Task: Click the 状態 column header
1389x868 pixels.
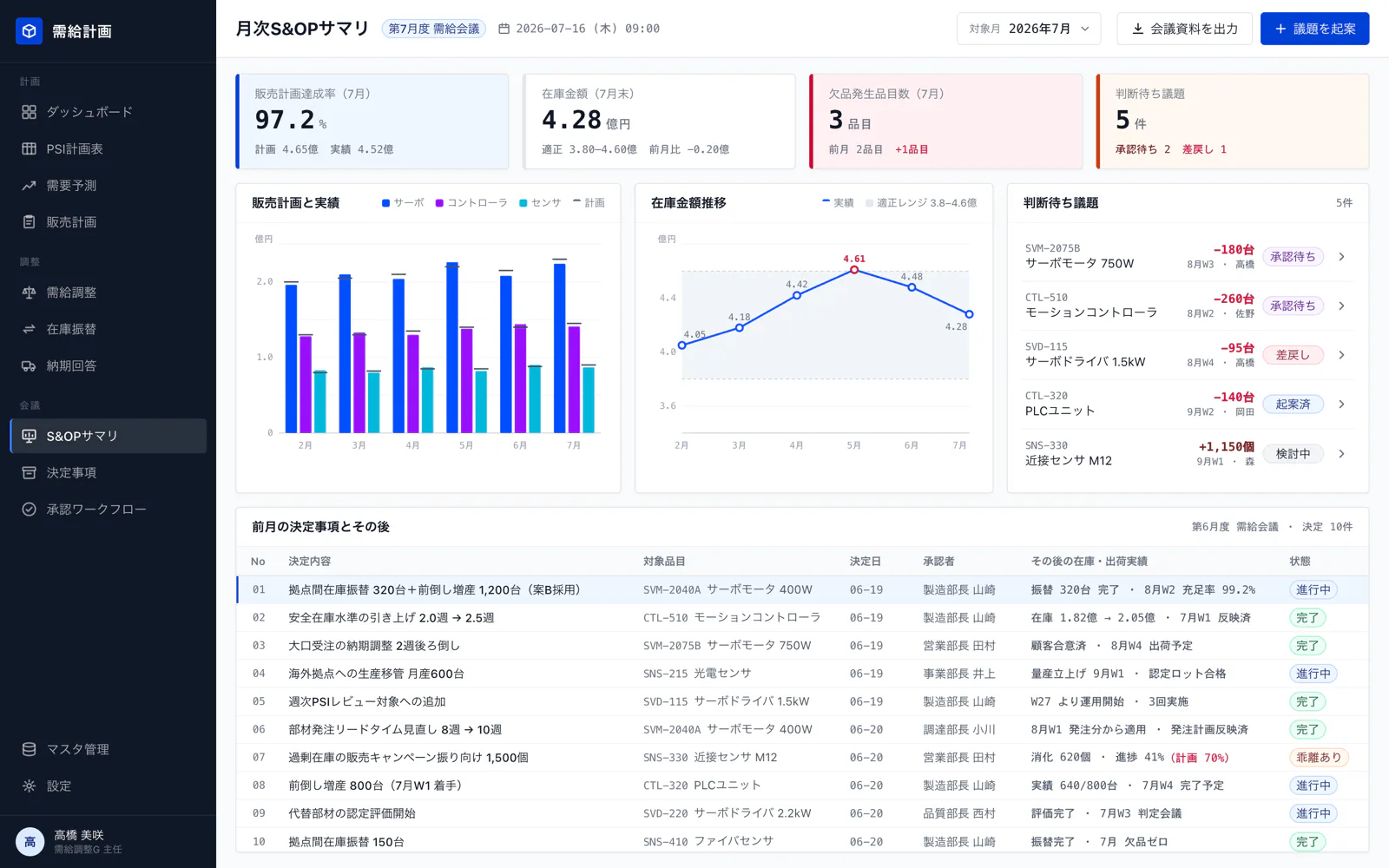Action: pos(1300,562)
